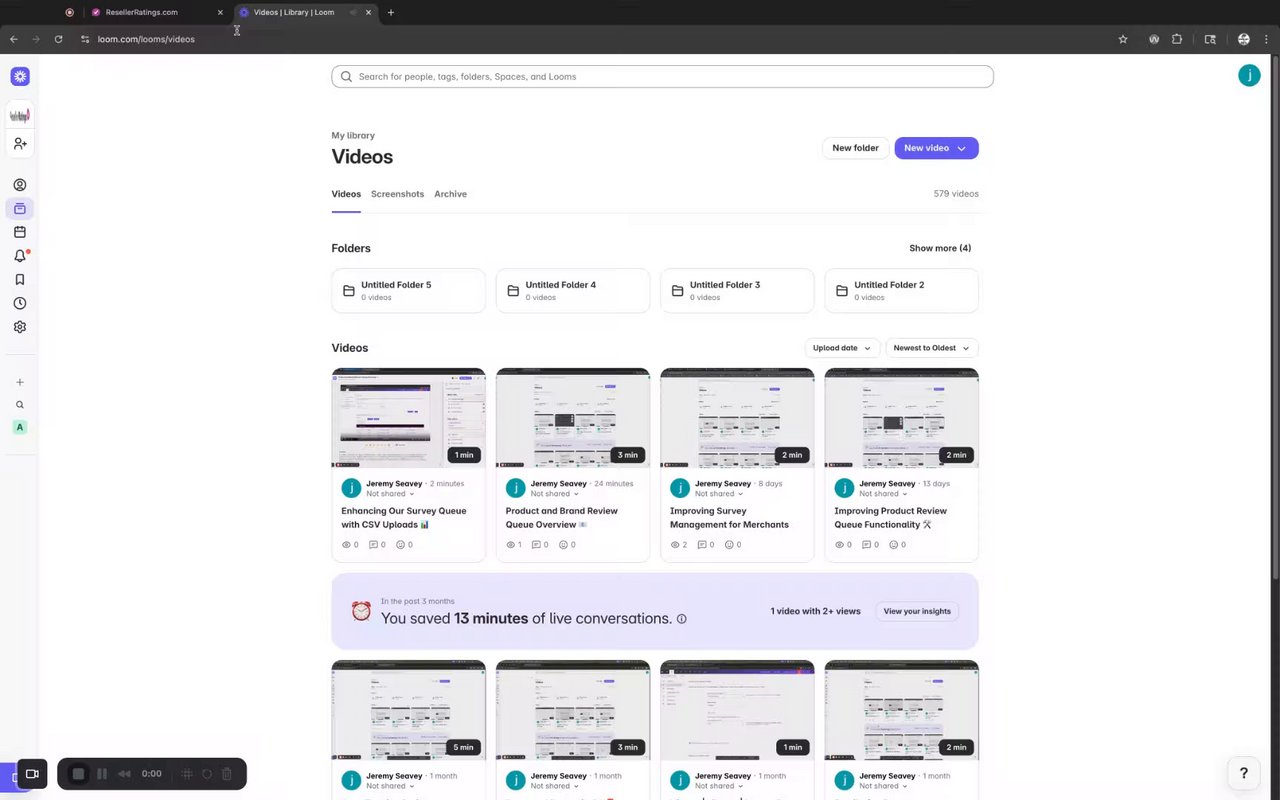
Task: Open the 2 min Survey Management thumbnail
Action: point(737,418)
